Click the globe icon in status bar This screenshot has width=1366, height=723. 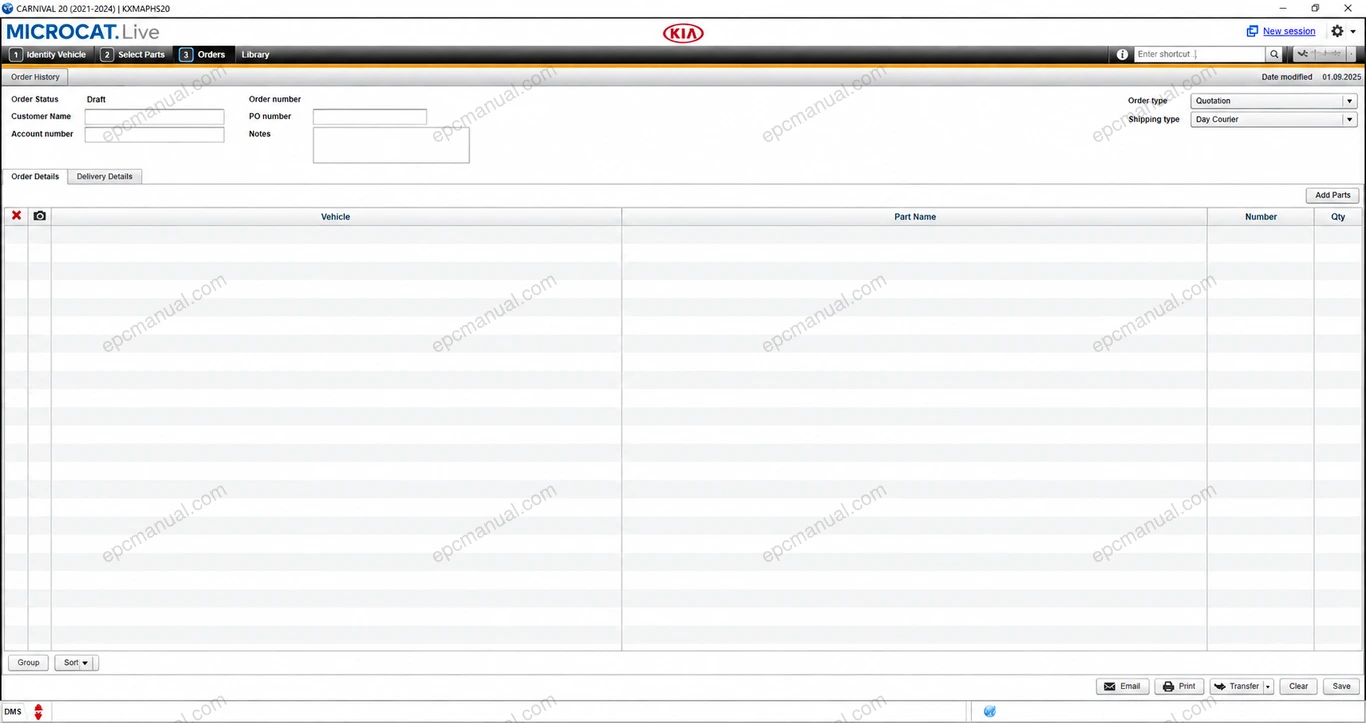(989, 711)
